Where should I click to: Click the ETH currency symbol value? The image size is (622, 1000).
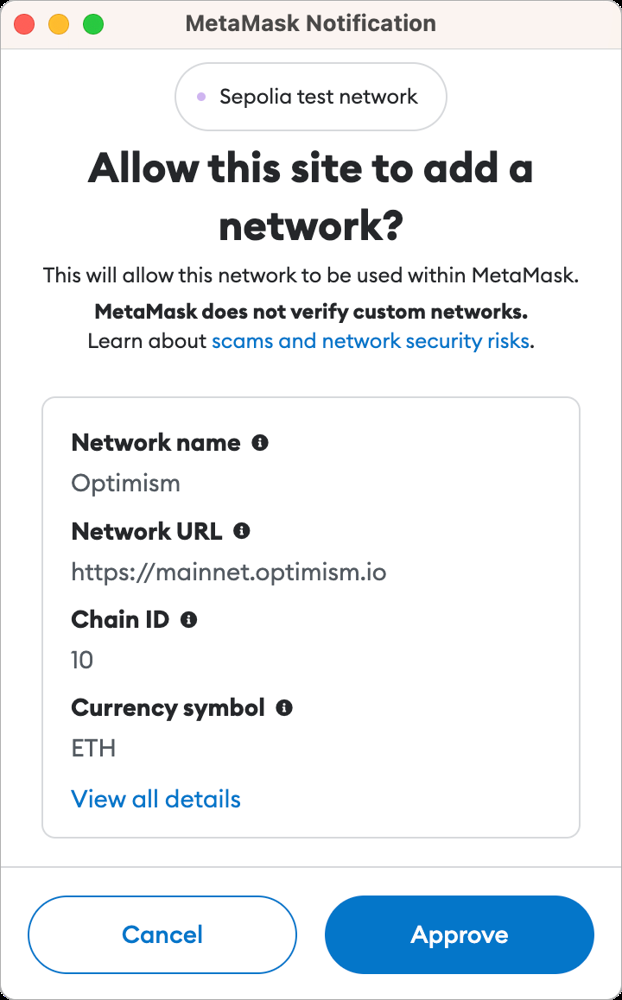93,747
